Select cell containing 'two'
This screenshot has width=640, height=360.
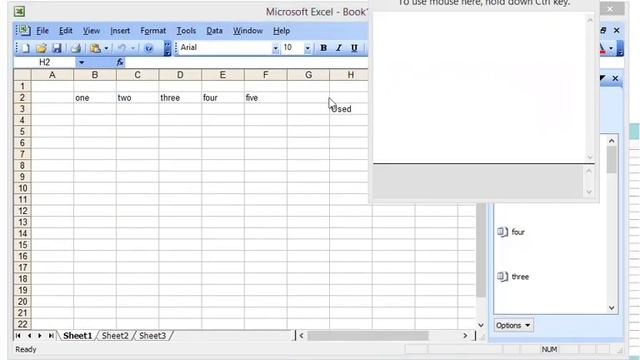point(138,98)
